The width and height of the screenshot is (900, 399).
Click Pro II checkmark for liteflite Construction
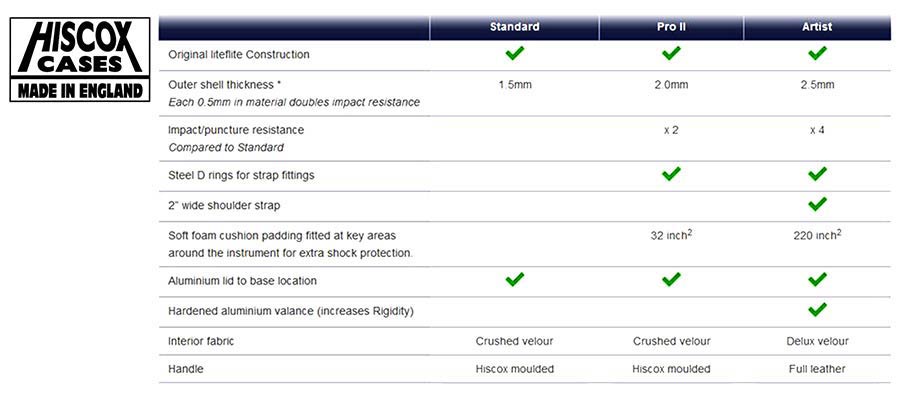[x=671, y=54]
